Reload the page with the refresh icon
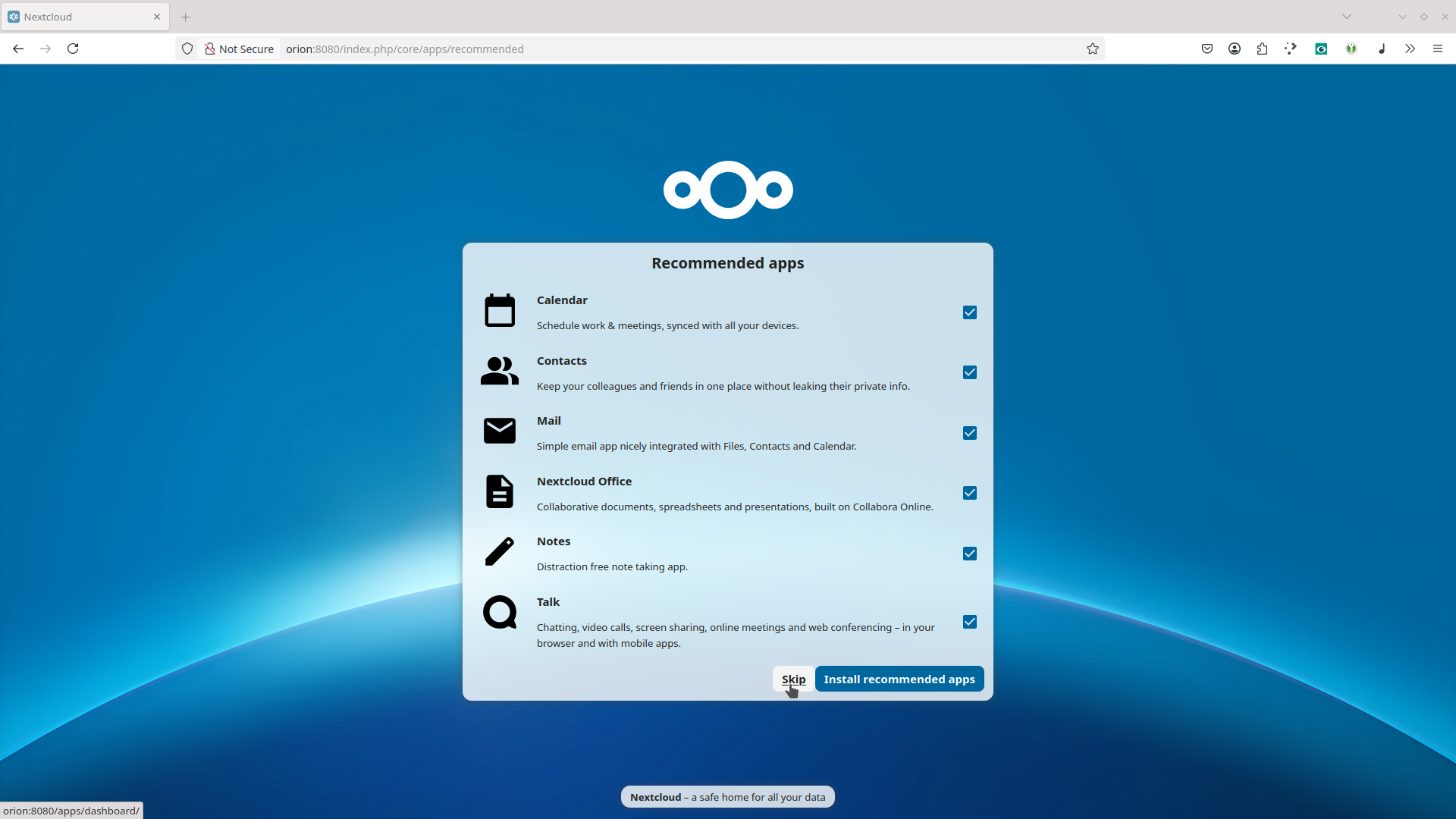Screen dimensions: 1456x819 pos(73,49)
